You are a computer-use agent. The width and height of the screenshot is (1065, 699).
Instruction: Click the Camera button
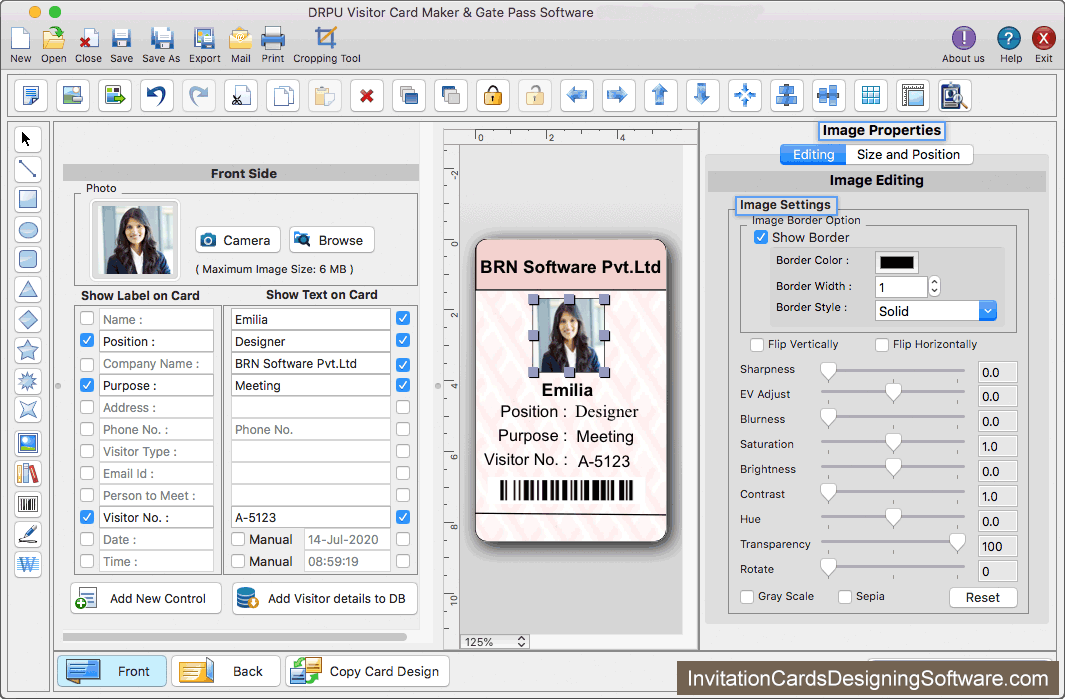tap(238, 240)
